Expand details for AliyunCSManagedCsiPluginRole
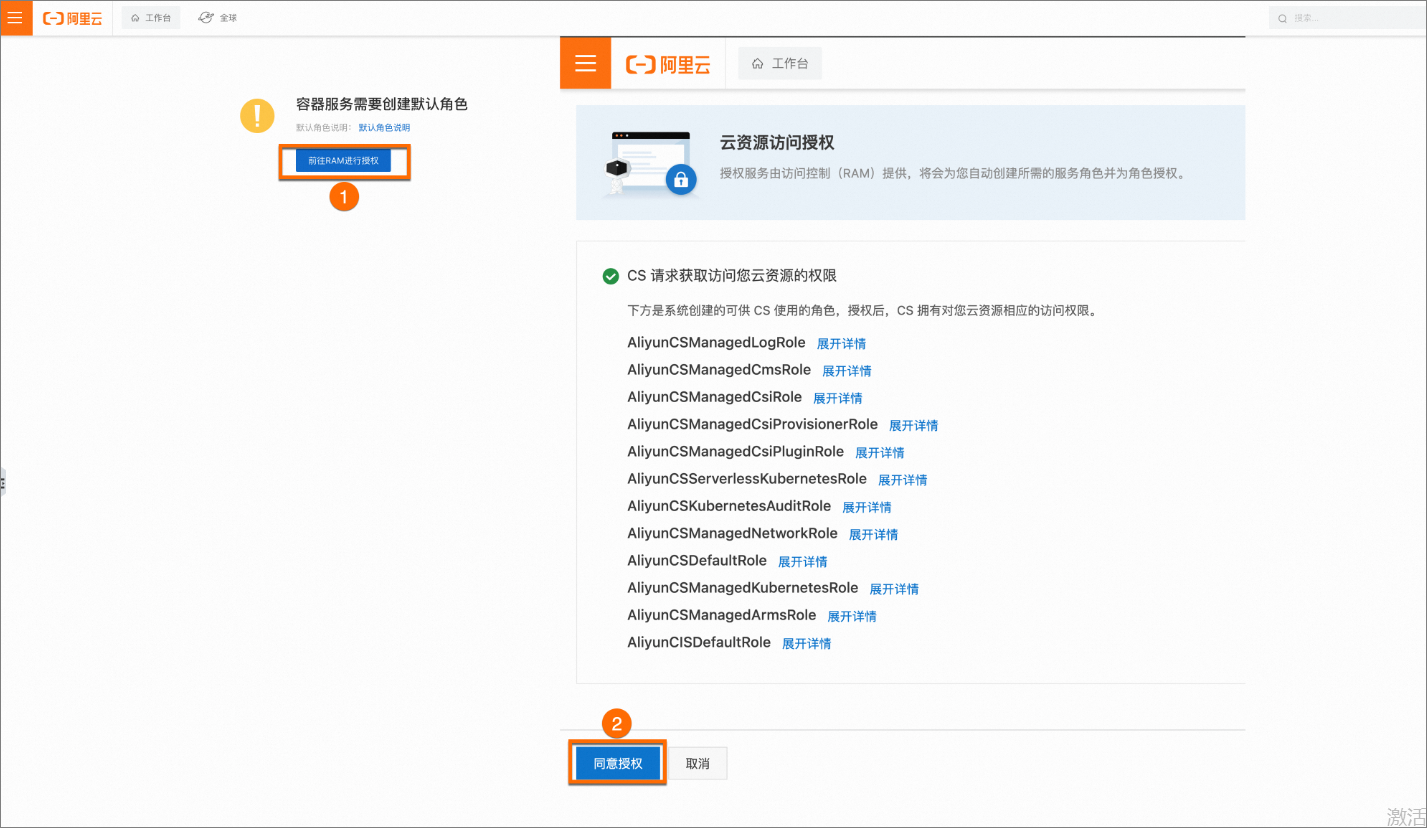The height and width of the screenshot is (828, 1427). coord(880,452)
